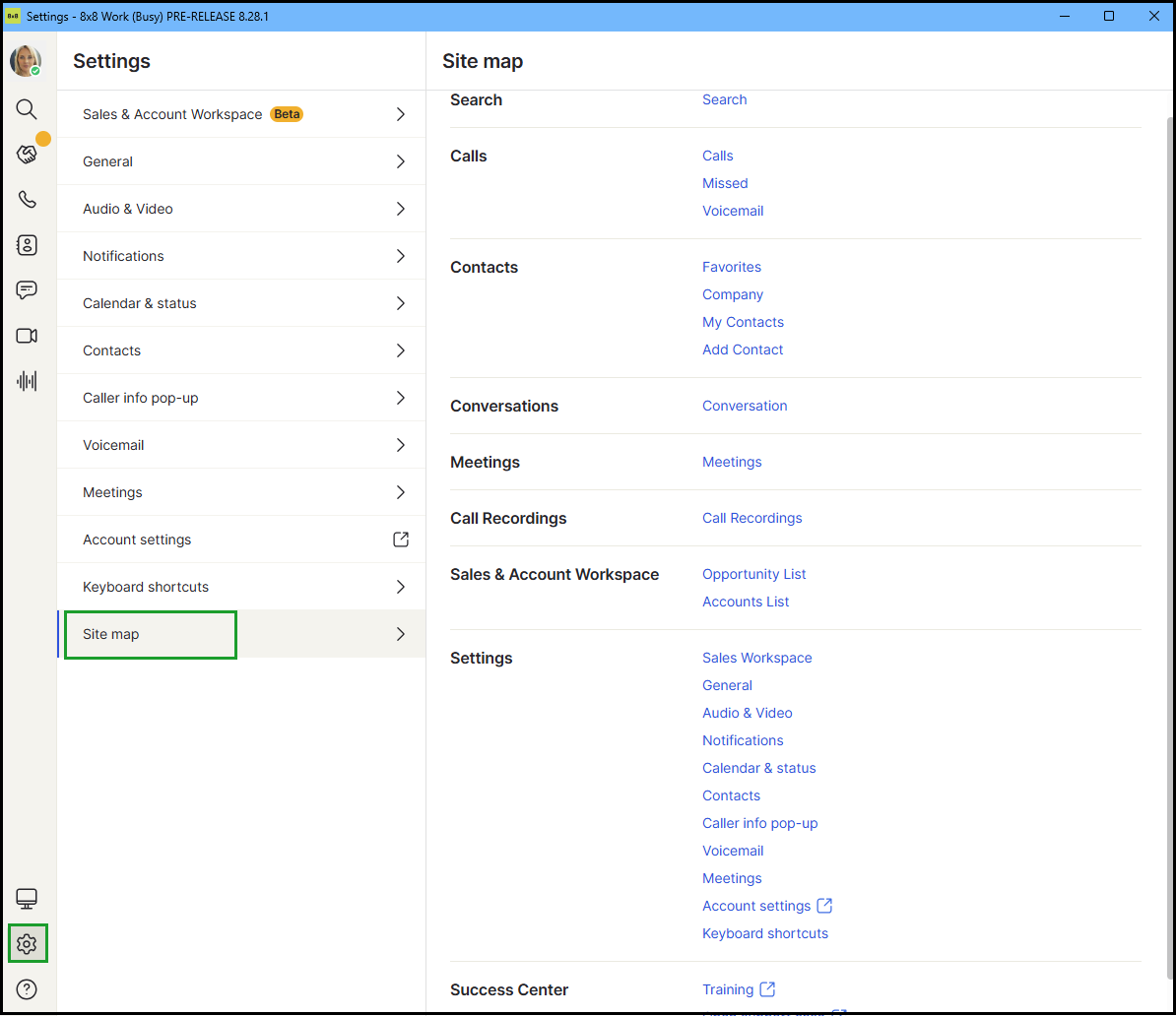Image resolution: width=1176 pixels, height=1016 pixels.
Task: Expand the Keyboard shortcuts chevron
Action: point(400,587)
